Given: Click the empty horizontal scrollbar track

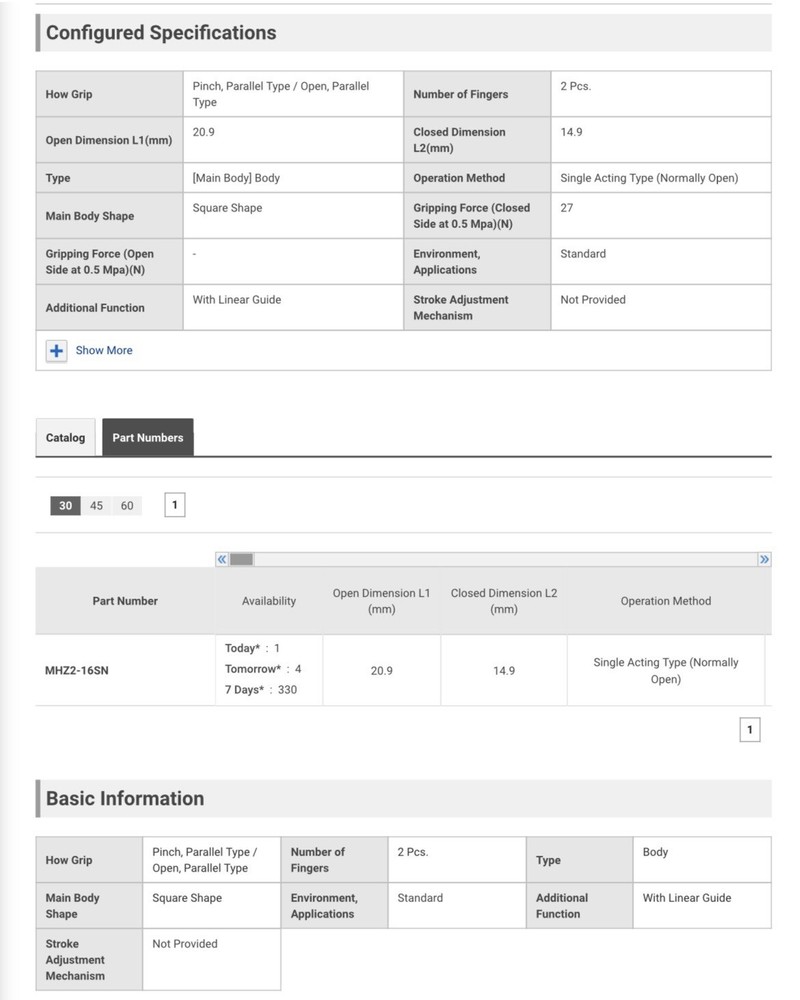Looking at the screenshot, I should click(500, 559).
